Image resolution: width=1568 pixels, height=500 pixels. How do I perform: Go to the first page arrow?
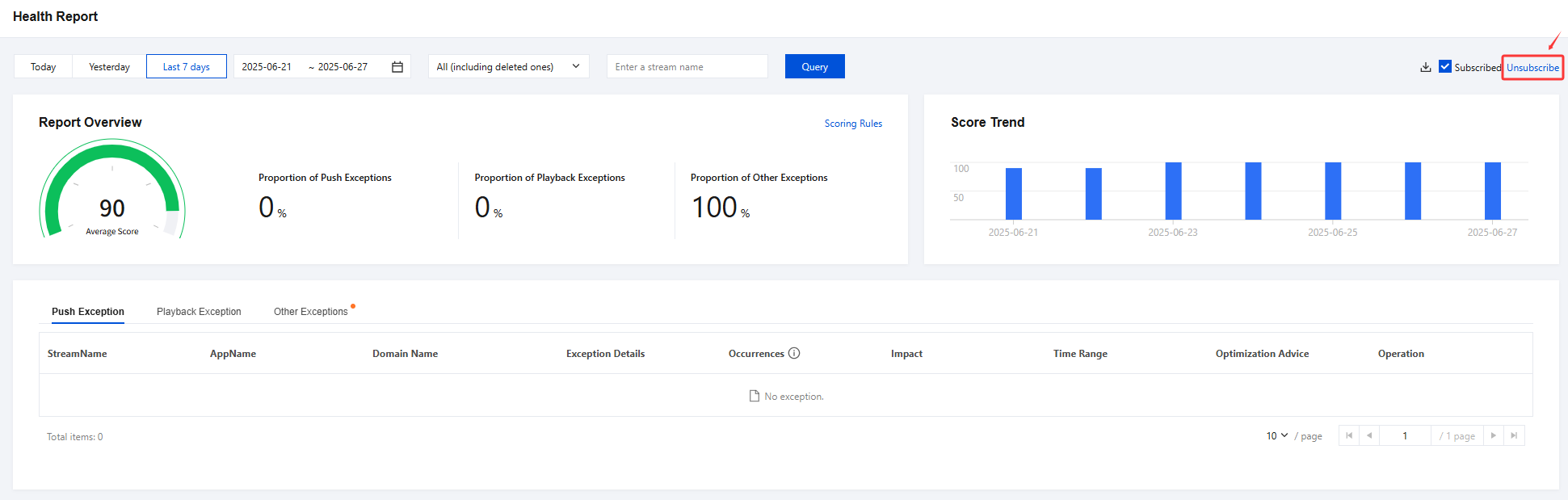pyautogui.click(x=1349, y=435)
